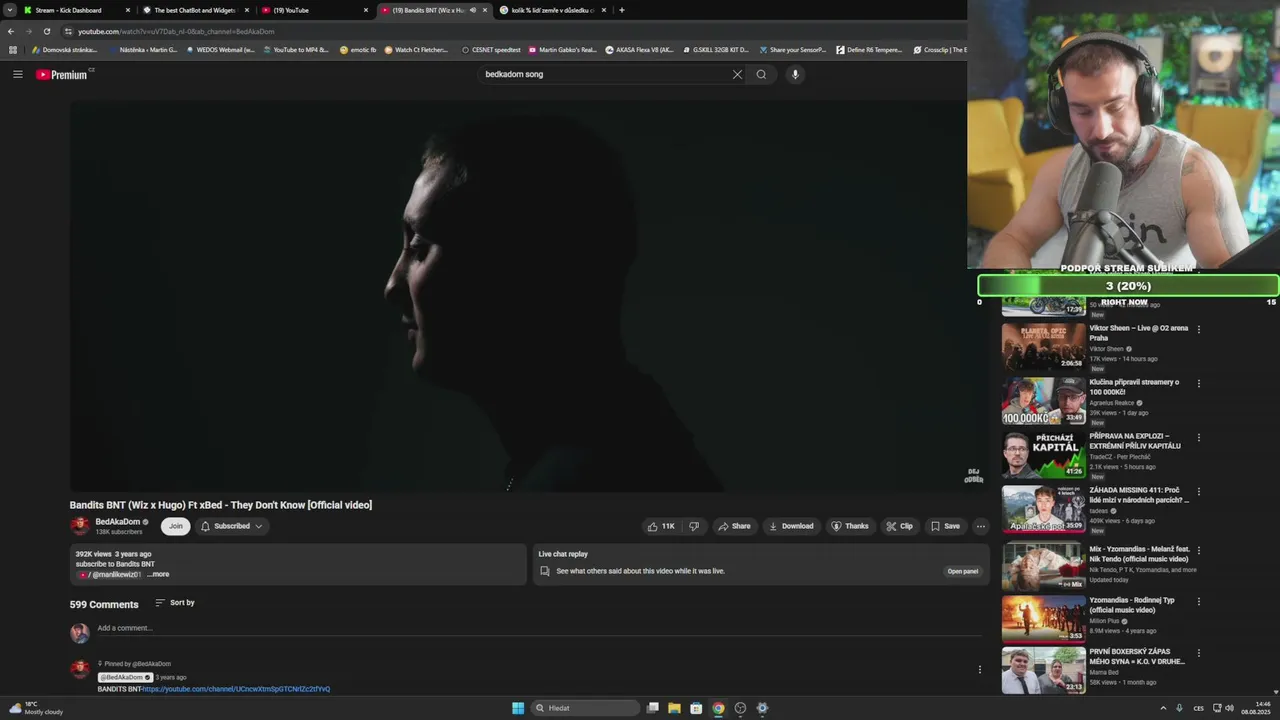The width and height of the screenshot is (1280, 720).
Task: Open Mix - Yzomandias - Melanž thumbnail
Action: pyautogui.click(x=1043, y=566)
